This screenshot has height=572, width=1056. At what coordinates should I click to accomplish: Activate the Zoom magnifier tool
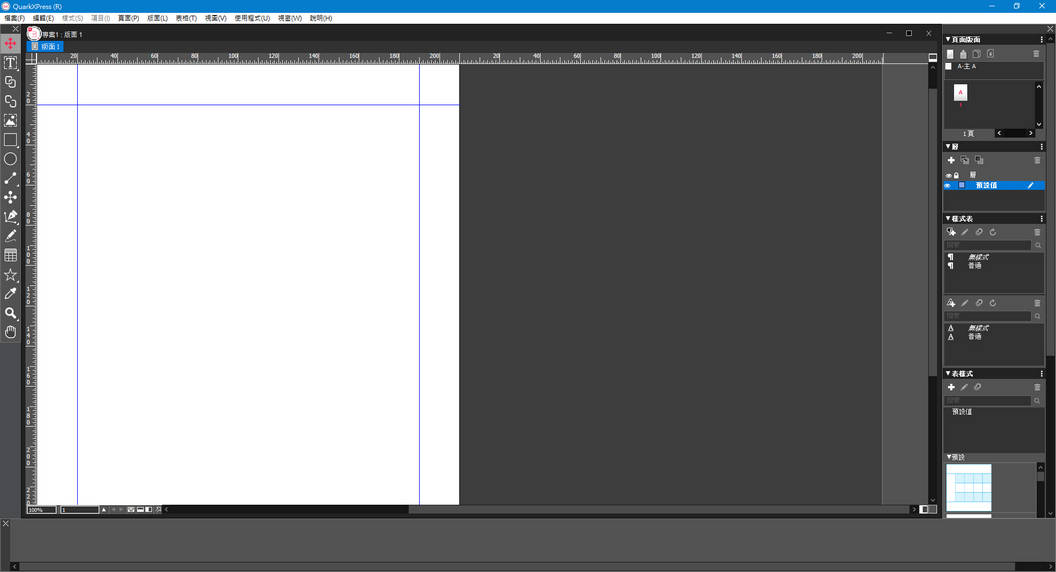[x=10, y=314]
